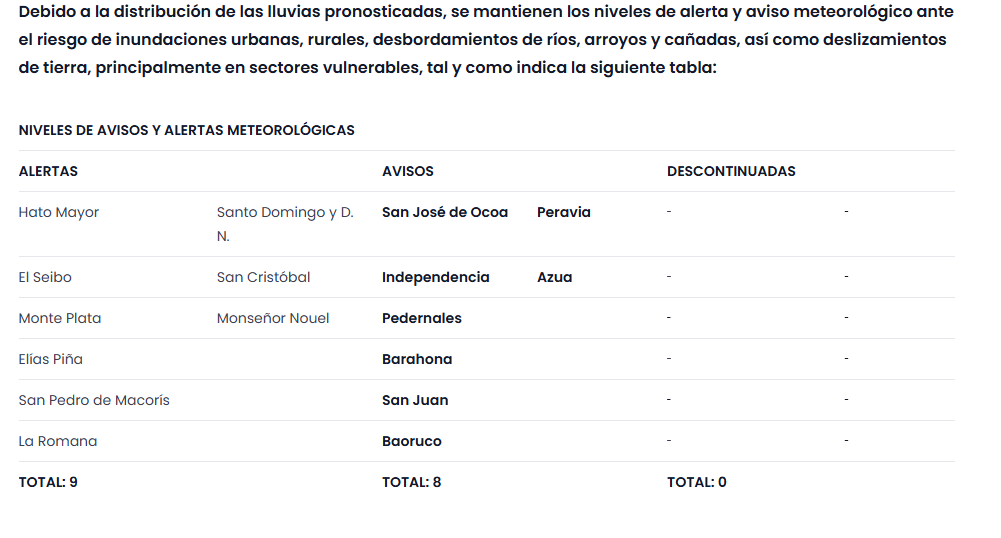Click the AVISOS column header
This screenshot has height=538, width=1001.
tap(408, 171)
